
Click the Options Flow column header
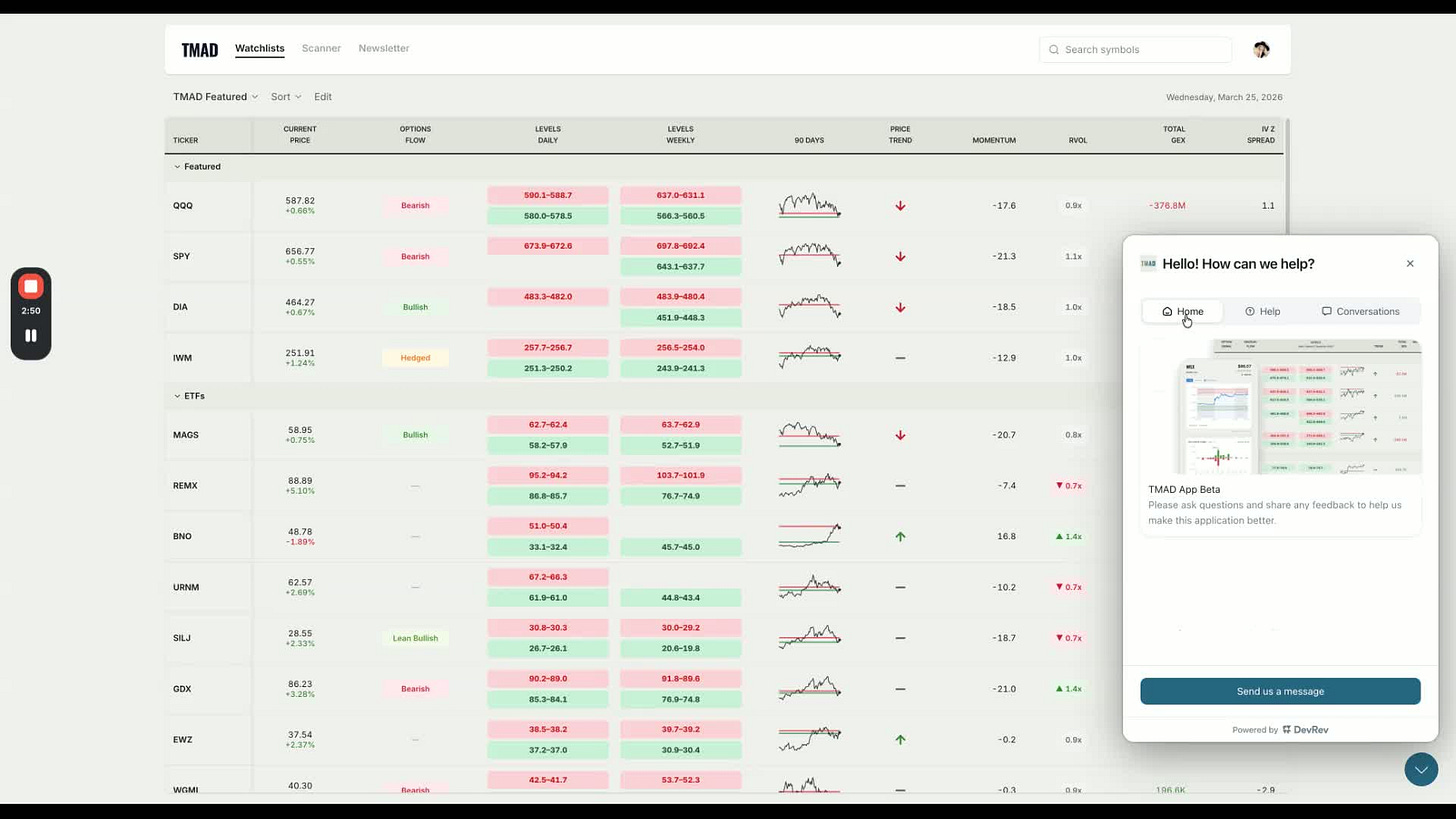(415, 135)
